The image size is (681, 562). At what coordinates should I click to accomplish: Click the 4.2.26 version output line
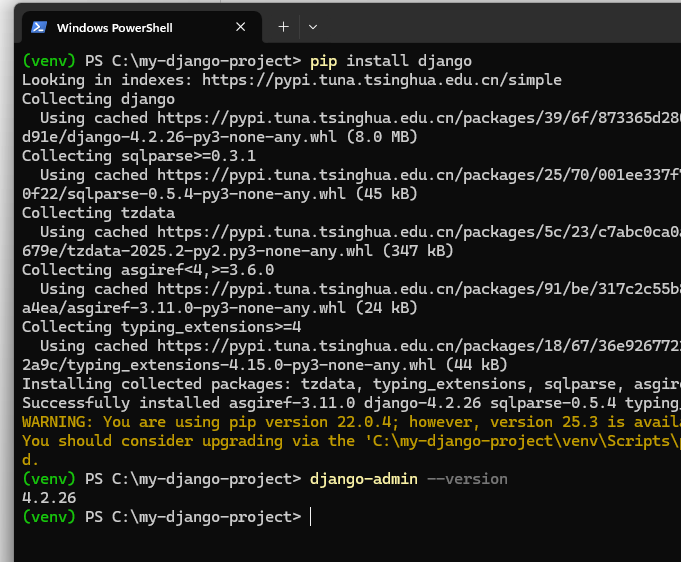49,498
